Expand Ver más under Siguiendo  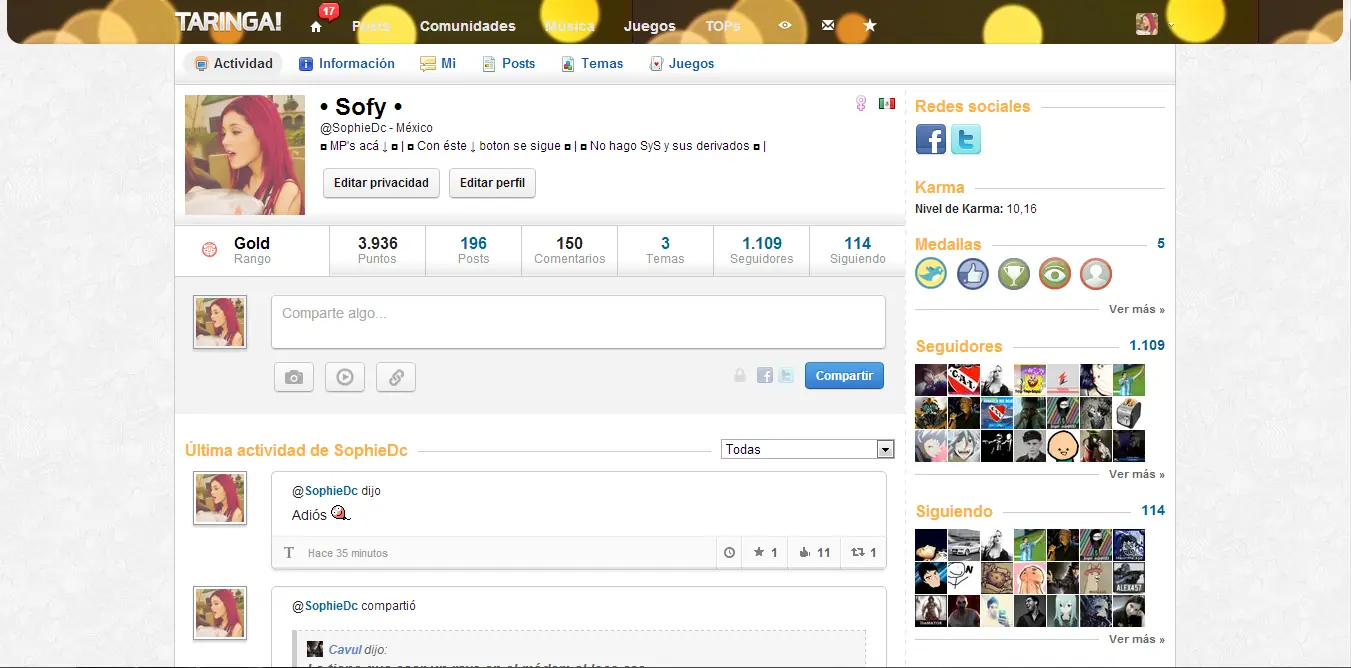(1136, 639)
